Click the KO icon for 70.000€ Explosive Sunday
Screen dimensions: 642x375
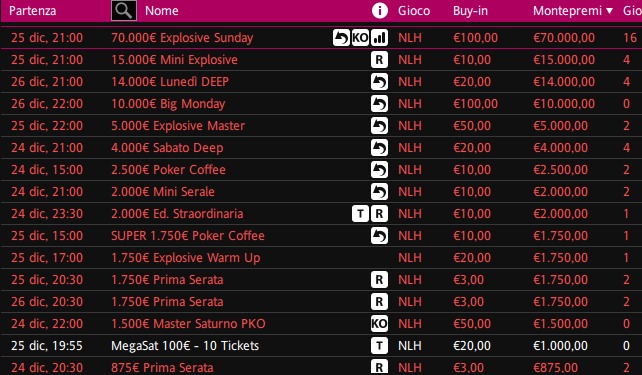[360, 38]
